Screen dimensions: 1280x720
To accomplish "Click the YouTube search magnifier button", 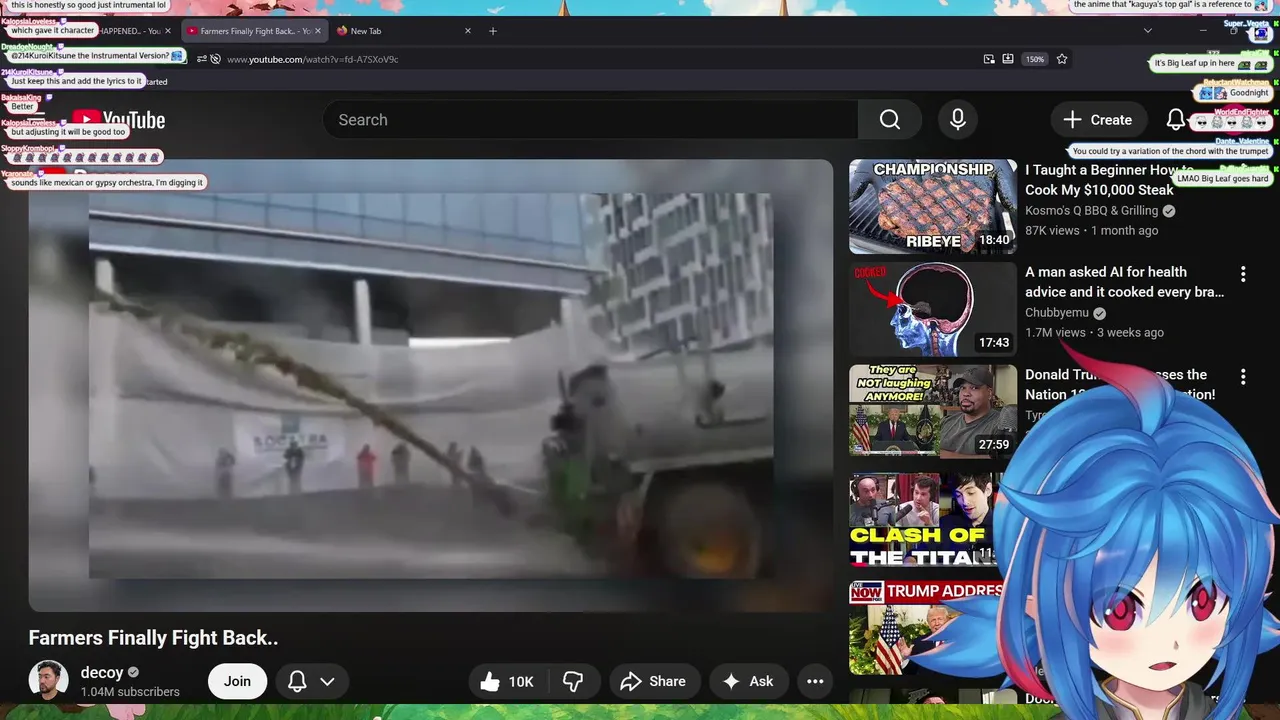I will [890, 120].
